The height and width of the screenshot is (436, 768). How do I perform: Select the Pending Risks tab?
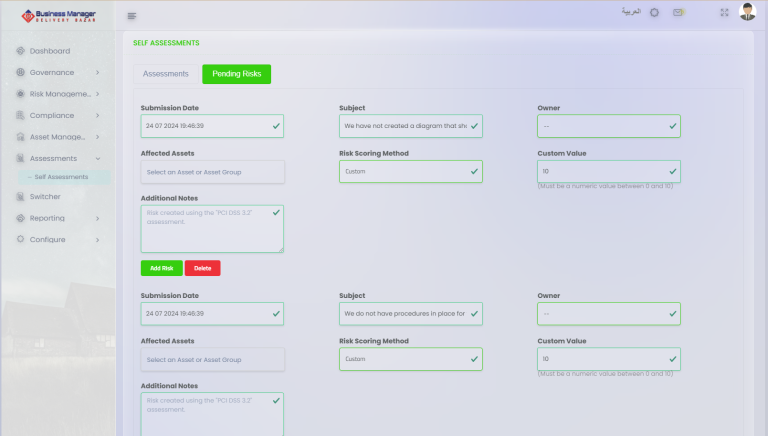236,74
